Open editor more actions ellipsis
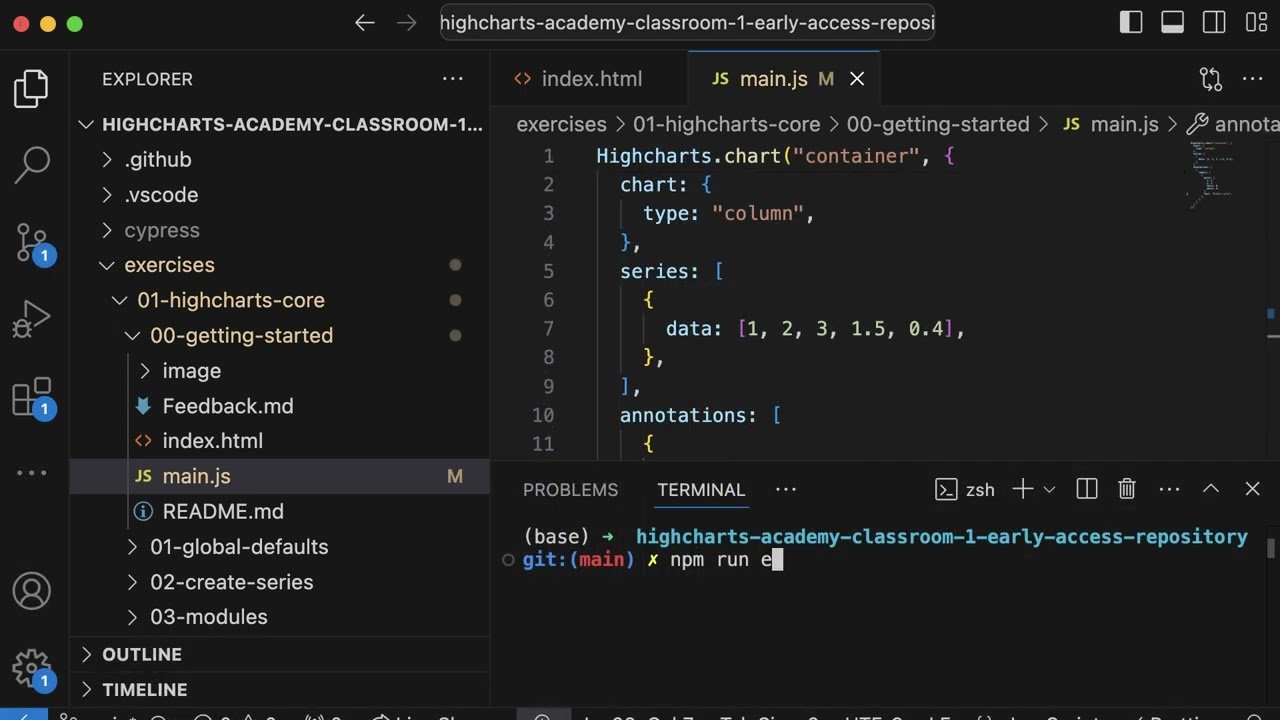Screen dimensions: 1280x720 [x=1253, y=79]
